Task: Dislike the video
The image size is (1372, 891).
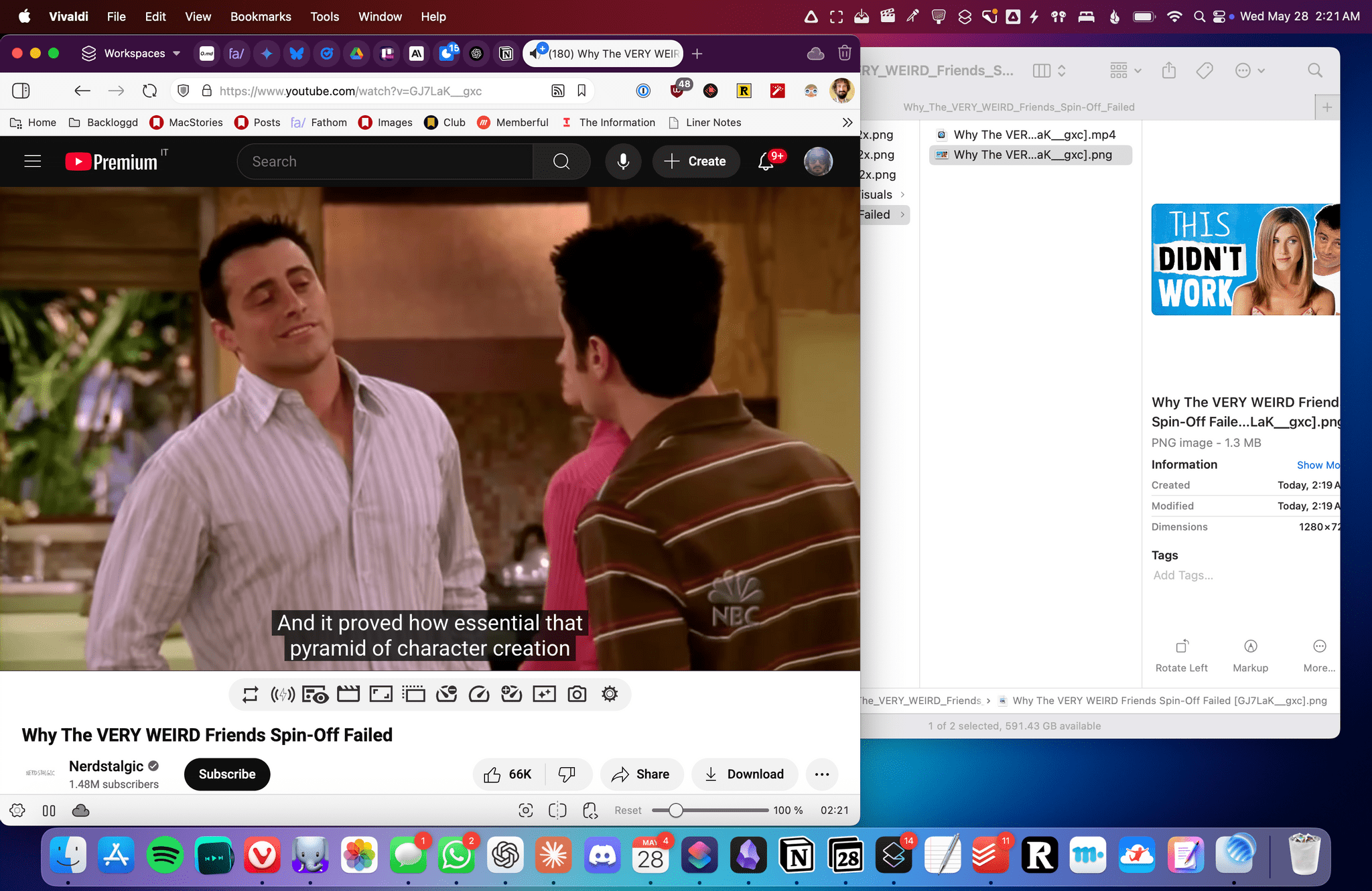Action: 567,774
